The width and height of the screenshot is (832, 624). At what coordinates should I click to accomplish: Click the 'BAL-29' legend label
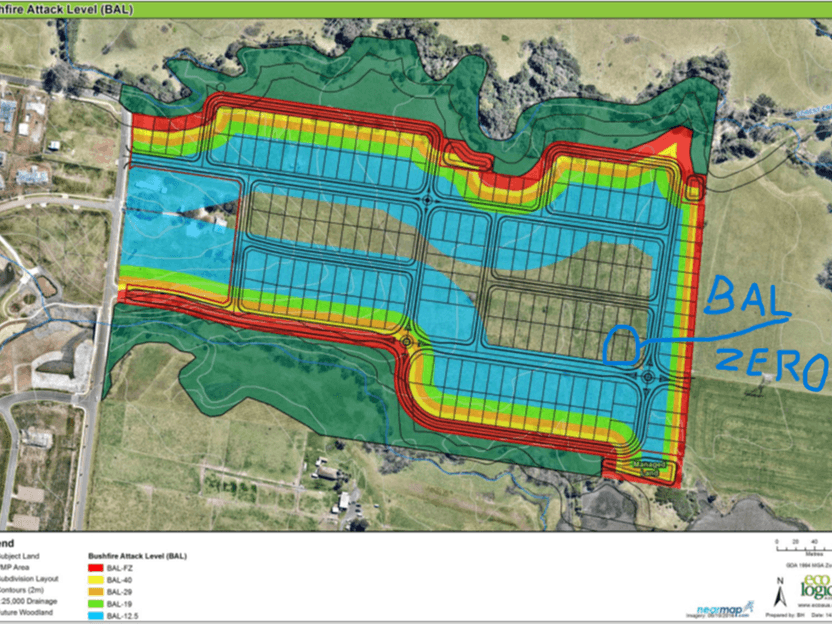click(x=119, y=592)
